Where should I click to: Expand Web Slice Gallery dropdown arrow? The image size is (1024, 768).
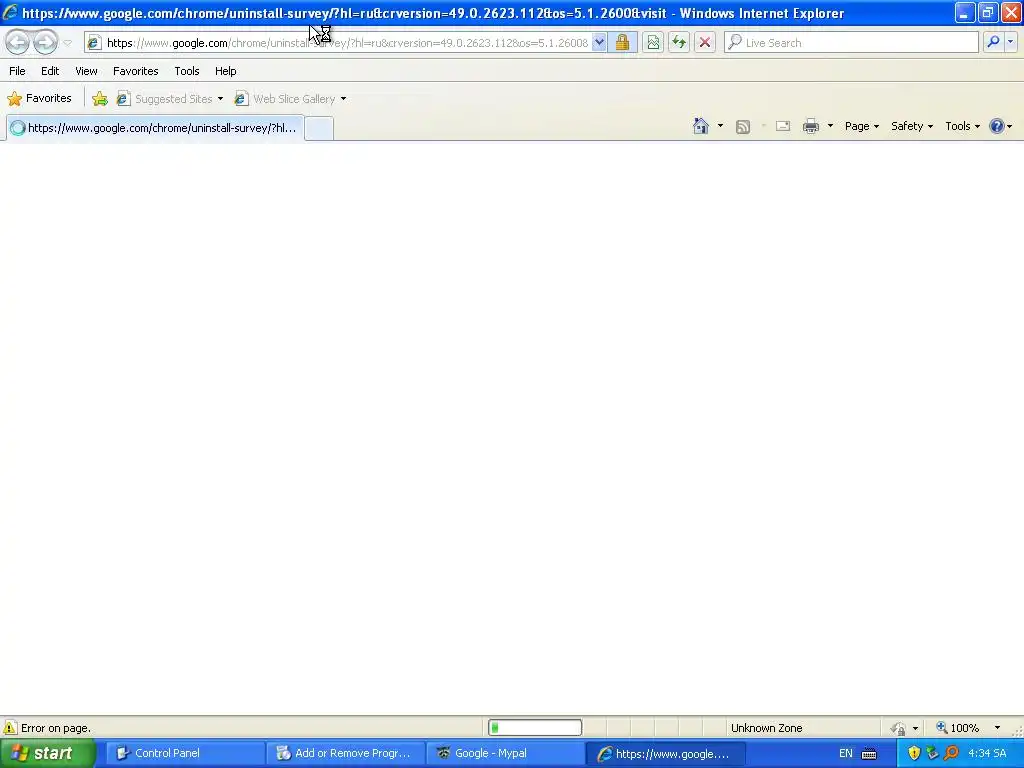pyautogui.click(x=344, y=99)
